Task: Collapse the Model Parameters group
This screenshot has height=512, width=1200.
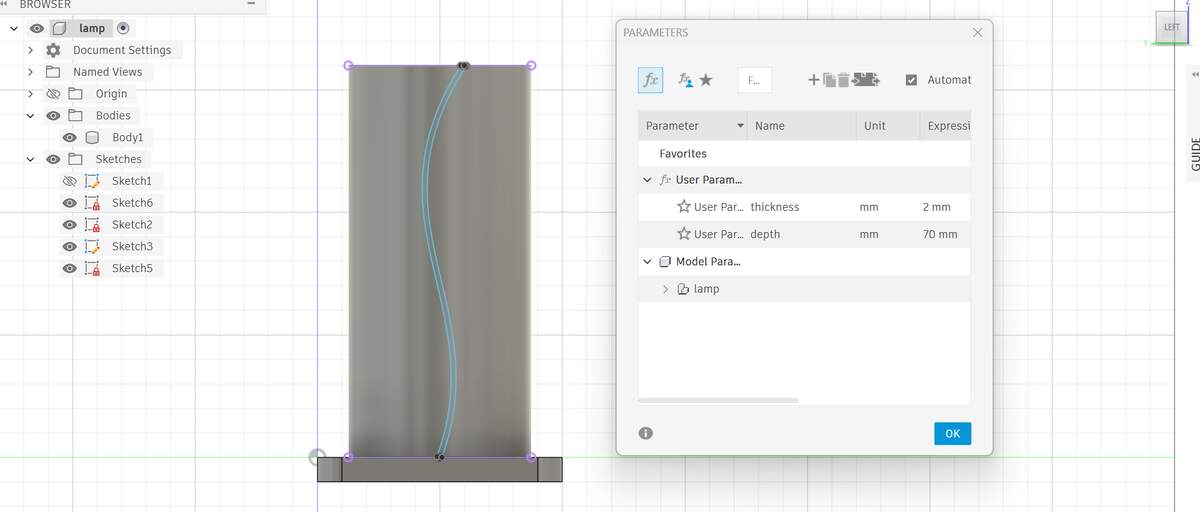Action: tap(648, 262)
